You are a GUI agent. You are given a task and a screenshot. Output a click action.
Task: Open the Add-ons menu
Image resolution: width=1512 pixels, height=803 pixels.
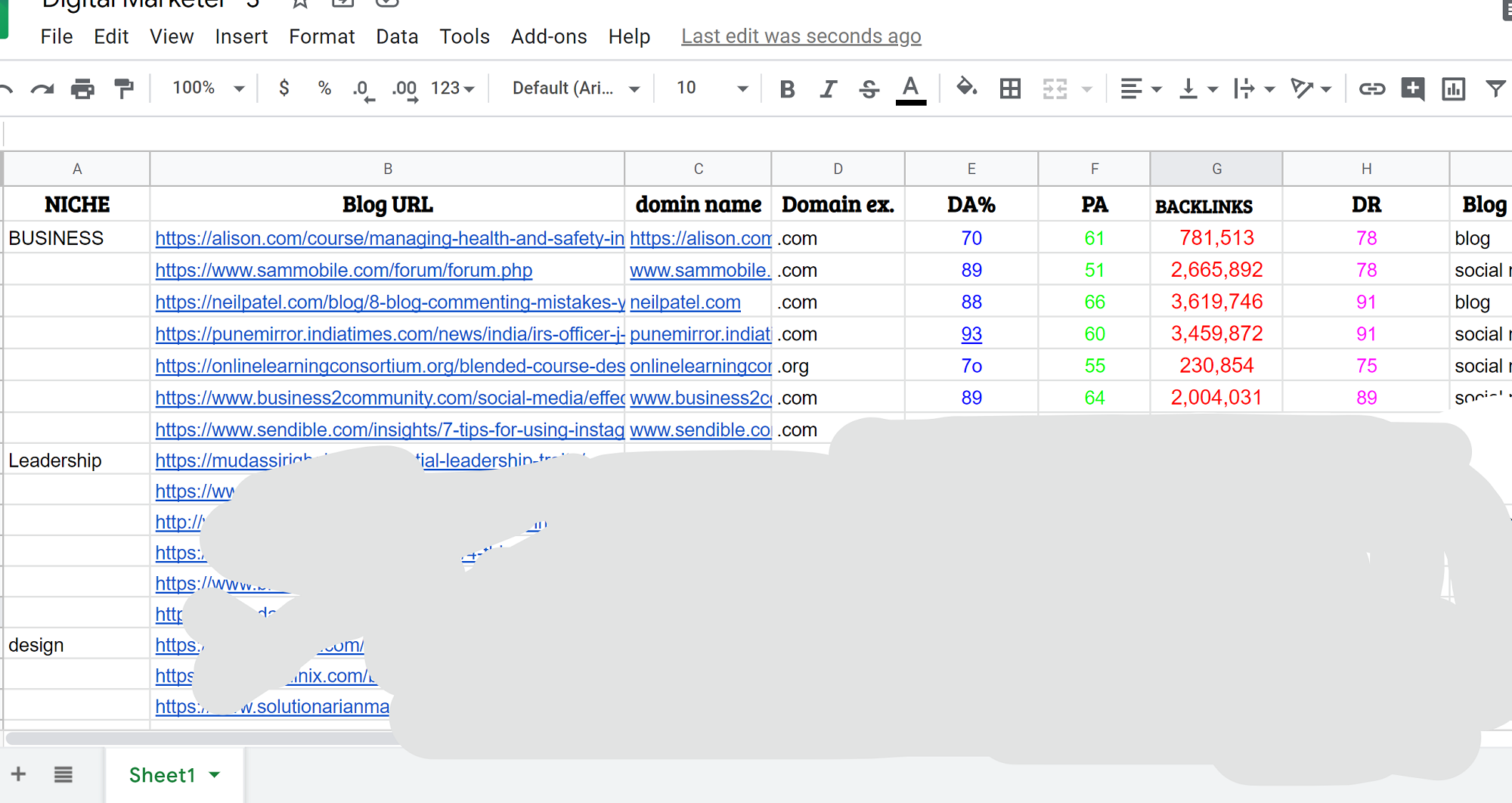549,36
